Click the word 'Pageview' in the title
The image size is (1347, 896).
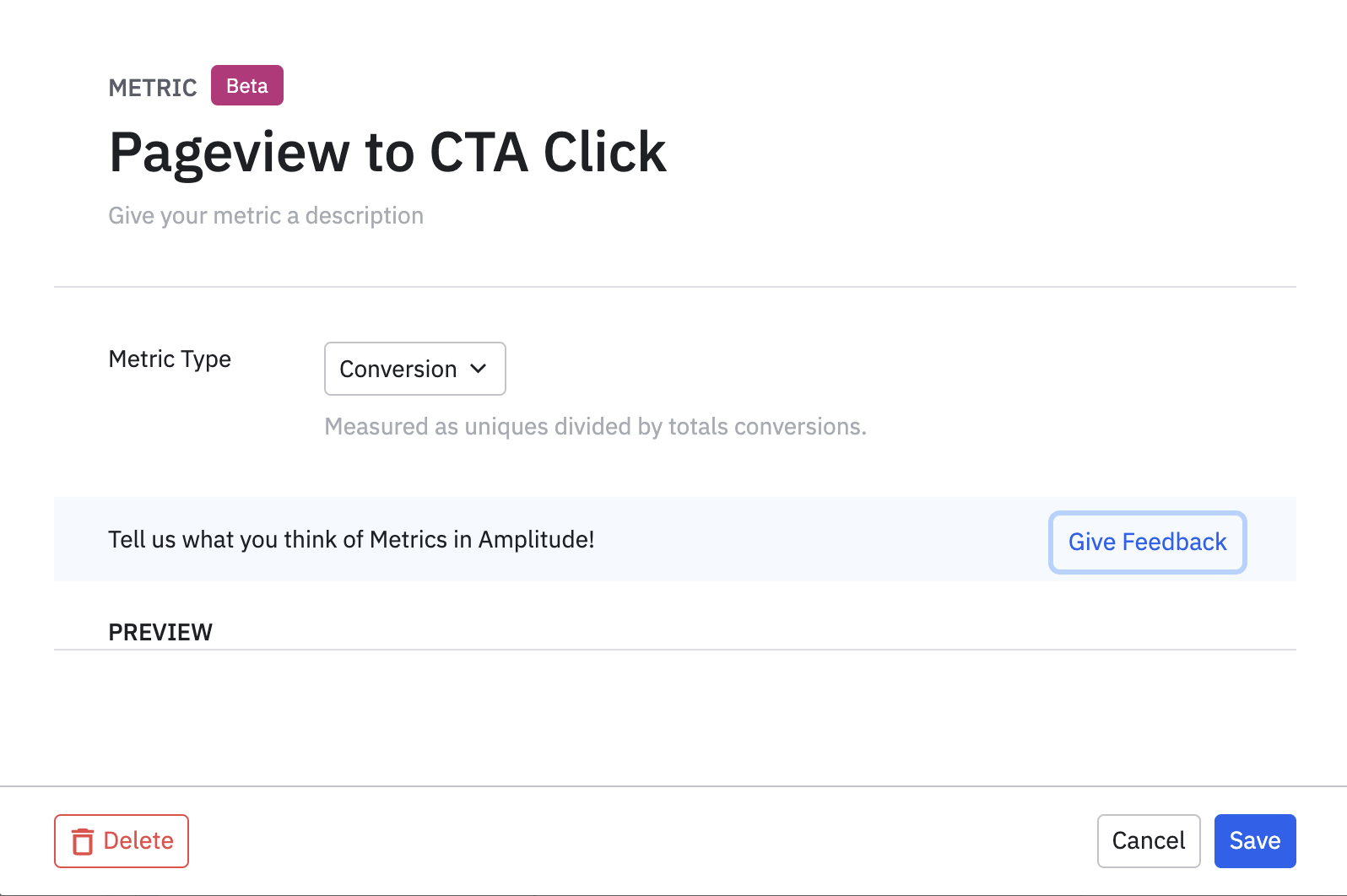[229, 153]
